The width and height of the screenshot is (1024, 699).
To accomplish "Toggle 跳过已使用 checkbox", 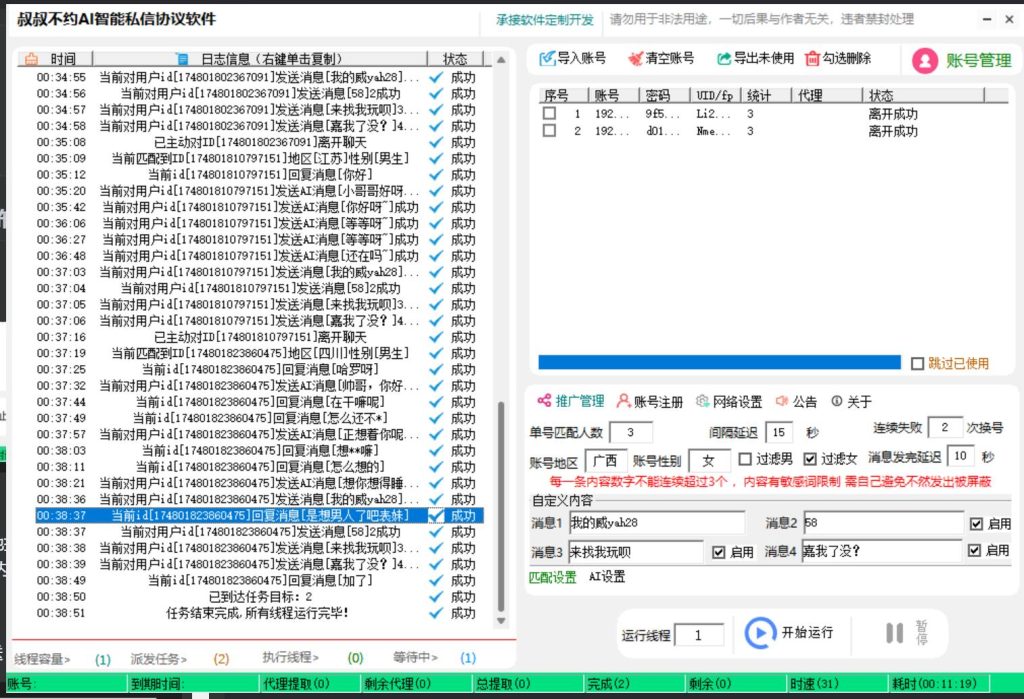I will (x=917, y=364).
